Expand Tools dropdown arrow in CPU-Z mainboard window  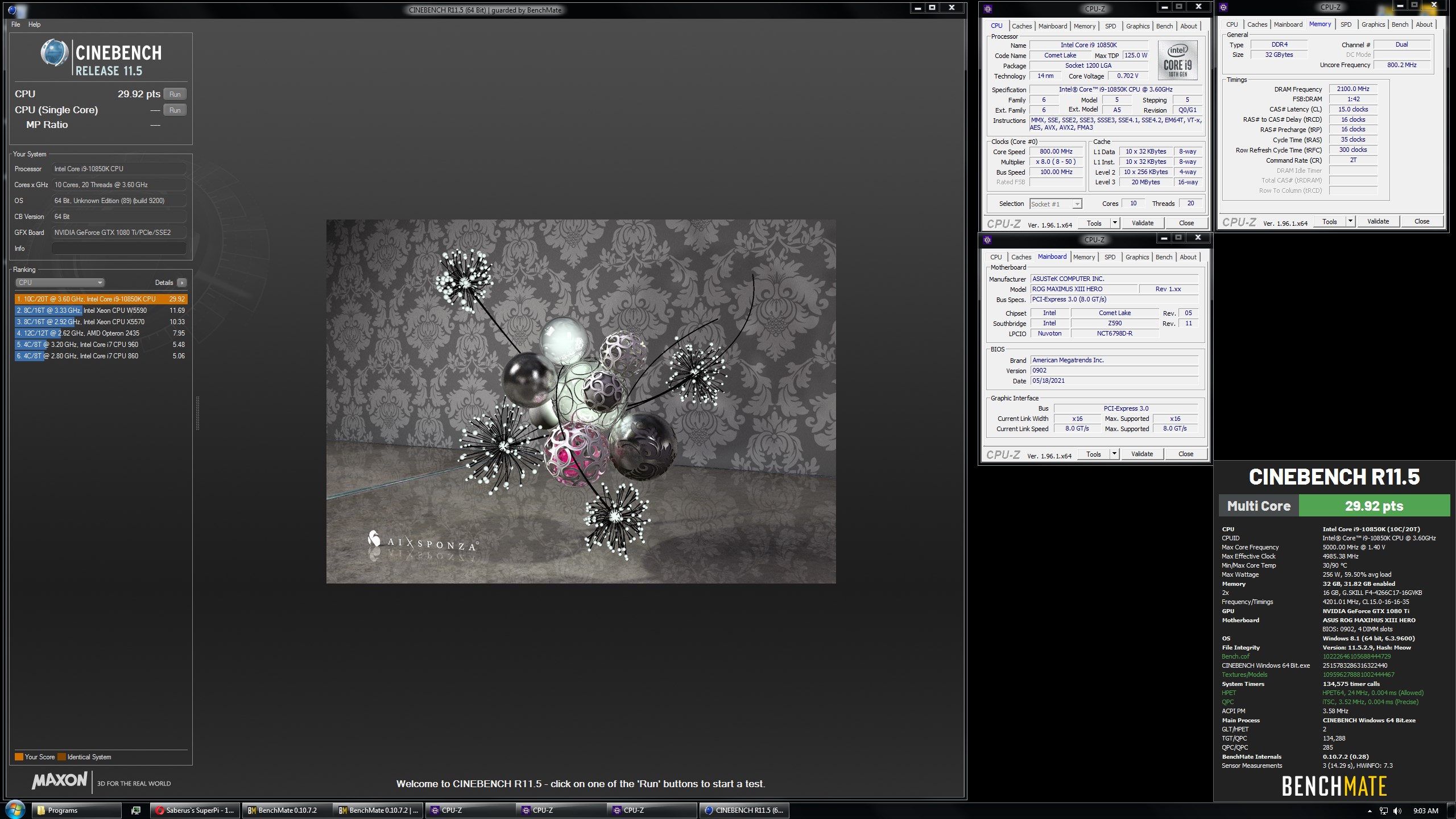click(1114, 454)
